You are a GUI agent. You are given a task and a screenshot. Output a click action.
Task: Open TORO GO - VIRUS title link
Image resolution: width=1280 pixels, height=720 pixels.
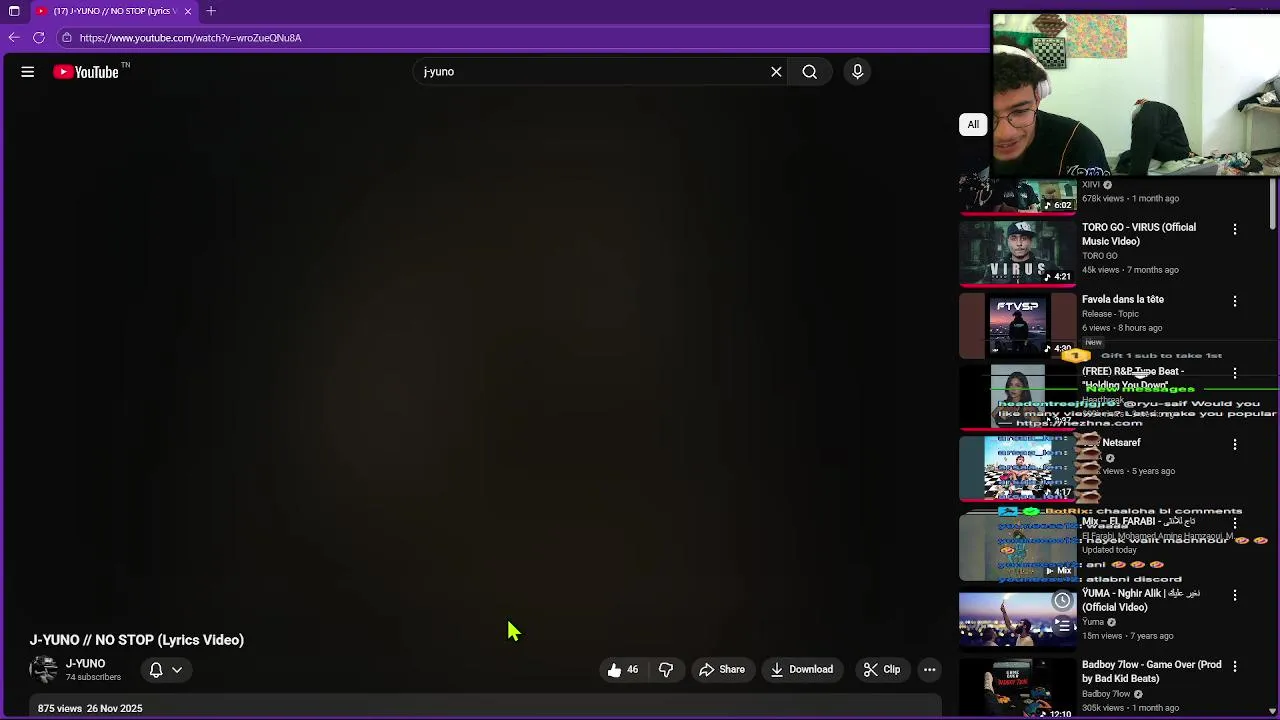pyautogui.click(x=1139, y=234)
